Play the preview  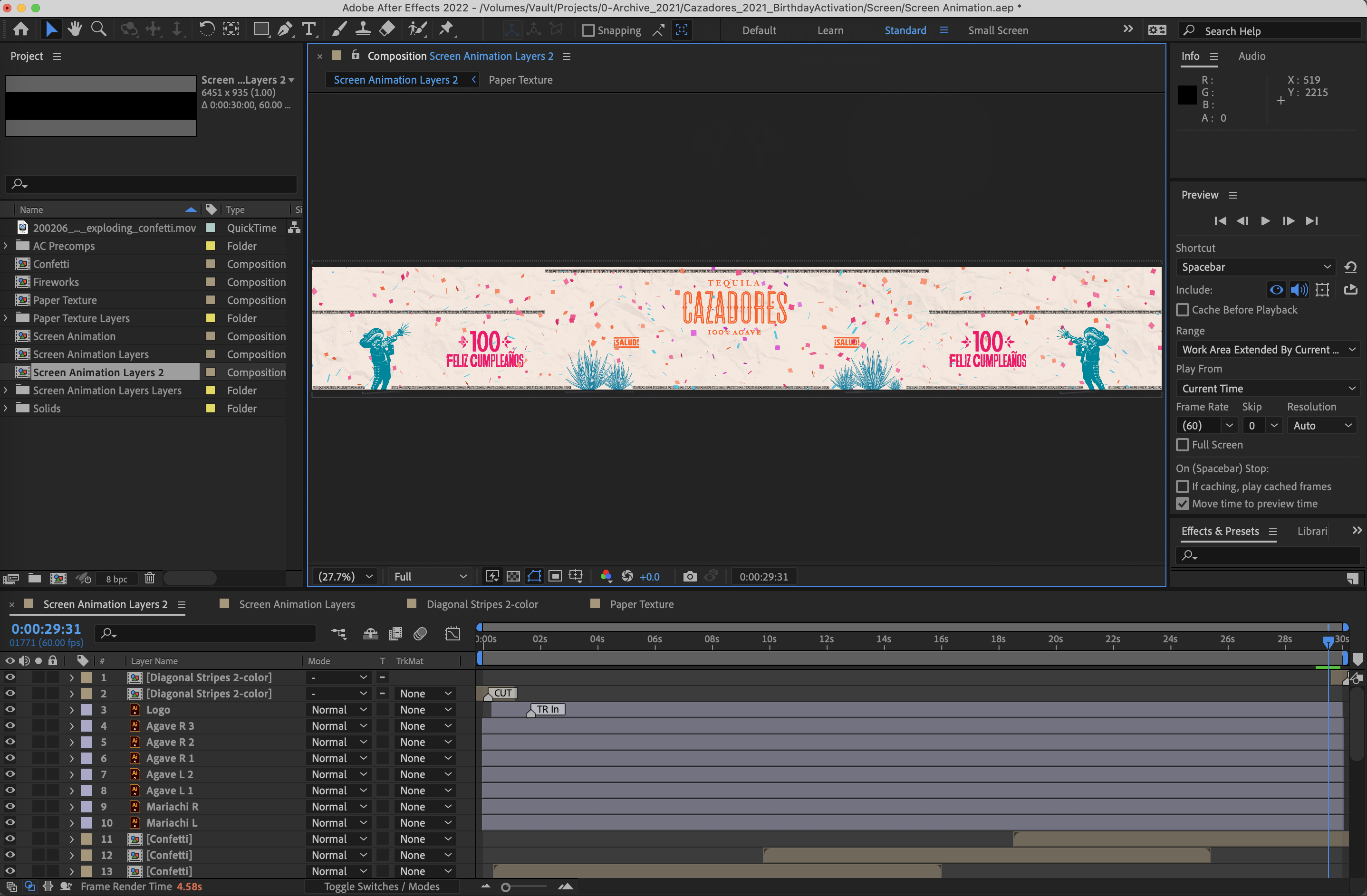coord(1265,221)
